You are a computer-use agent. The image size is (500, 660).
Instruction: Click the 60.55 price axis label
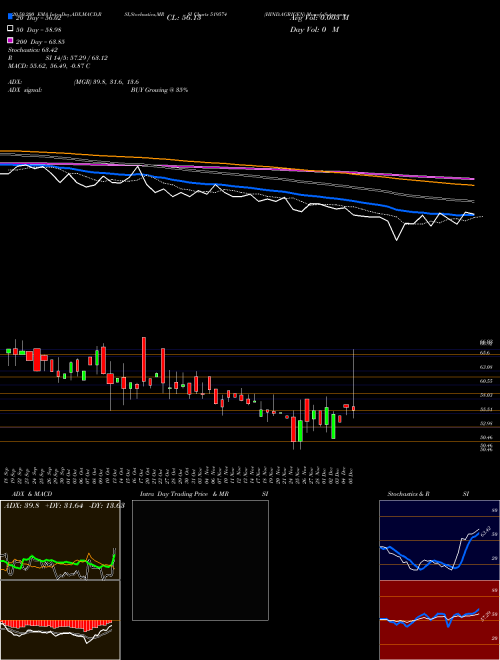487,381
